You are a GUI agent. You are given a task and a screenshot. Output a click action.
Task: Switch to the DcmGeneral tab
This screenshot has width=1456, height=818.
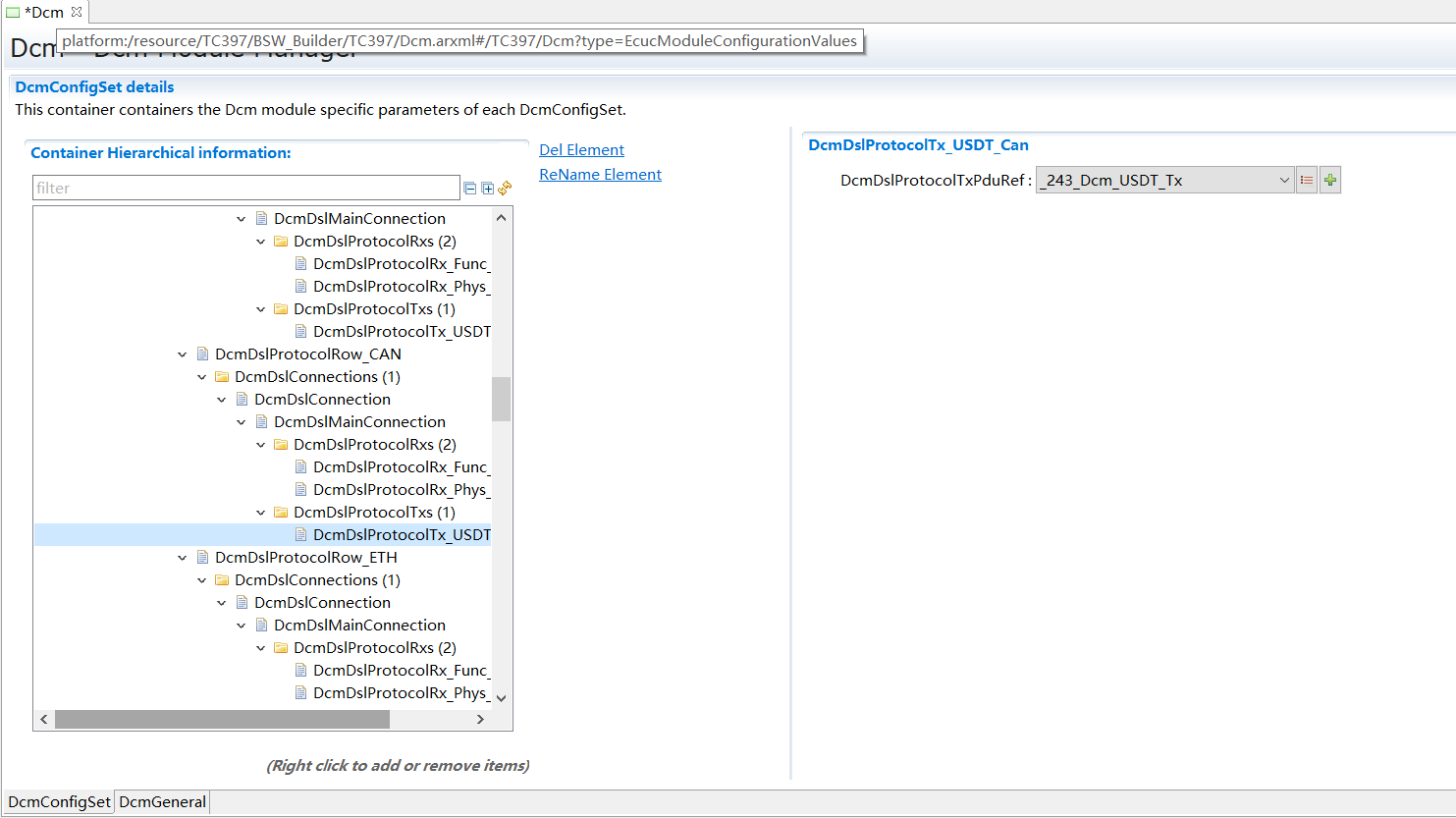(x=163, y=802)
